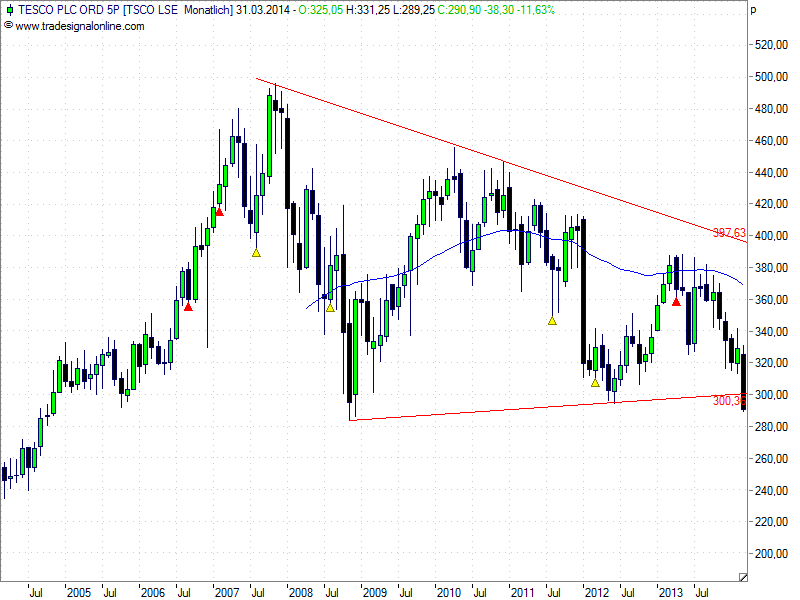Click the red 397,63 trendline price label

729,233
